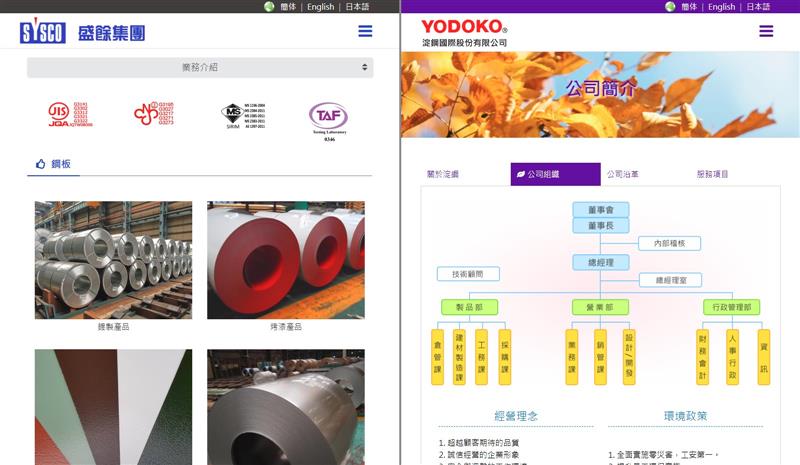Open the hamburger menu on the YODOKO page

pyautogui.click(x=766, y=31)
